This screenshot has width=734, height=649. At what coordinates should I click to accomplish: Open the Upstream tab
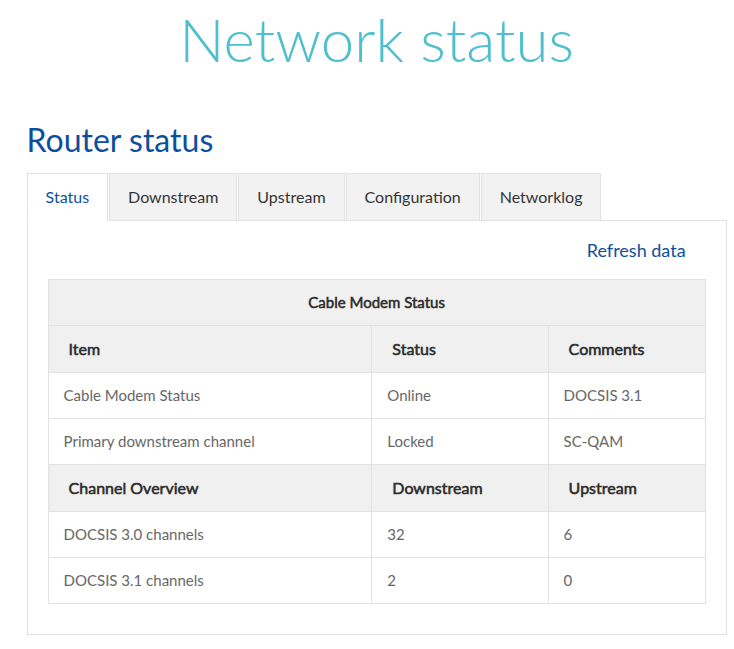pos(291,197)
